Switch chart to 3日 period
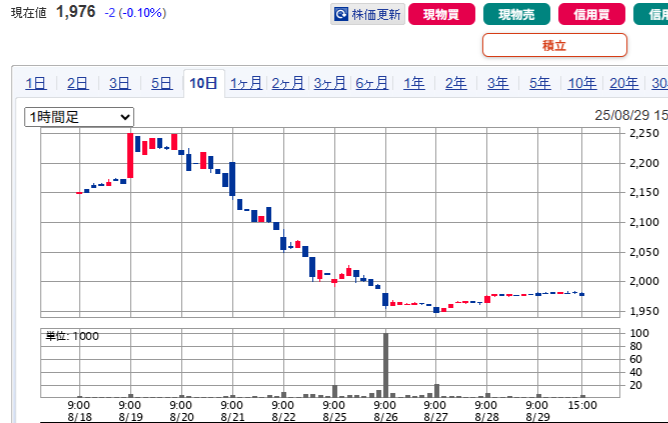 [119, 83]
